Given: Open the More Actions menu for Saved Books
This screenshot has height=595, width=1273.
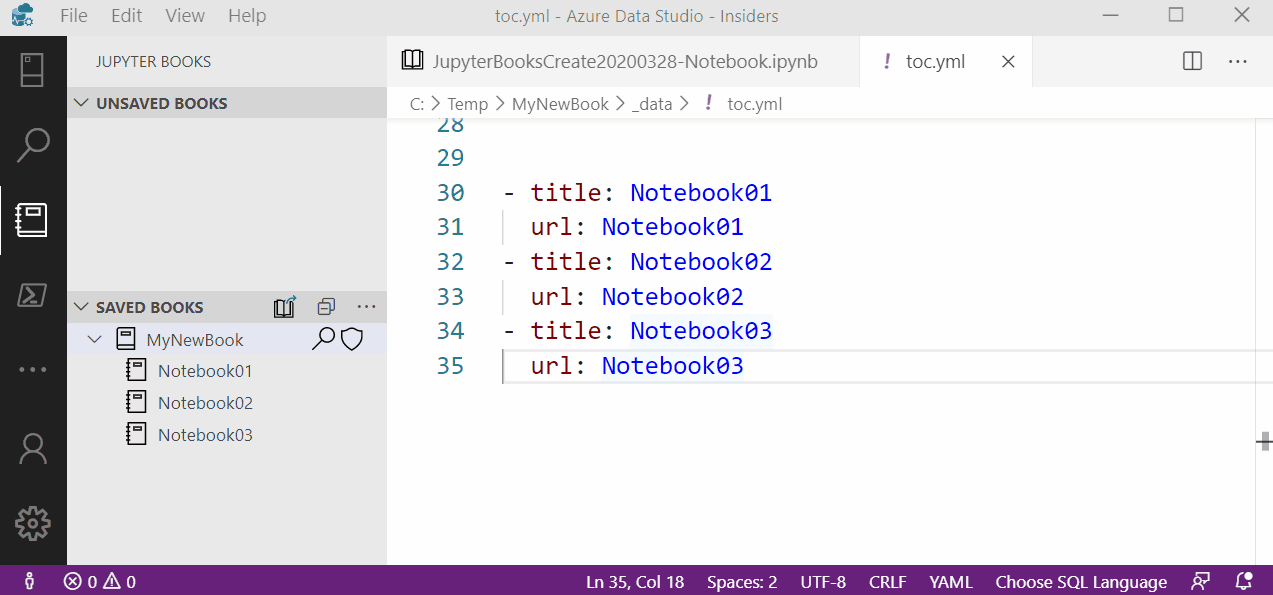Looking at the screenshot, I should point(366,307).
